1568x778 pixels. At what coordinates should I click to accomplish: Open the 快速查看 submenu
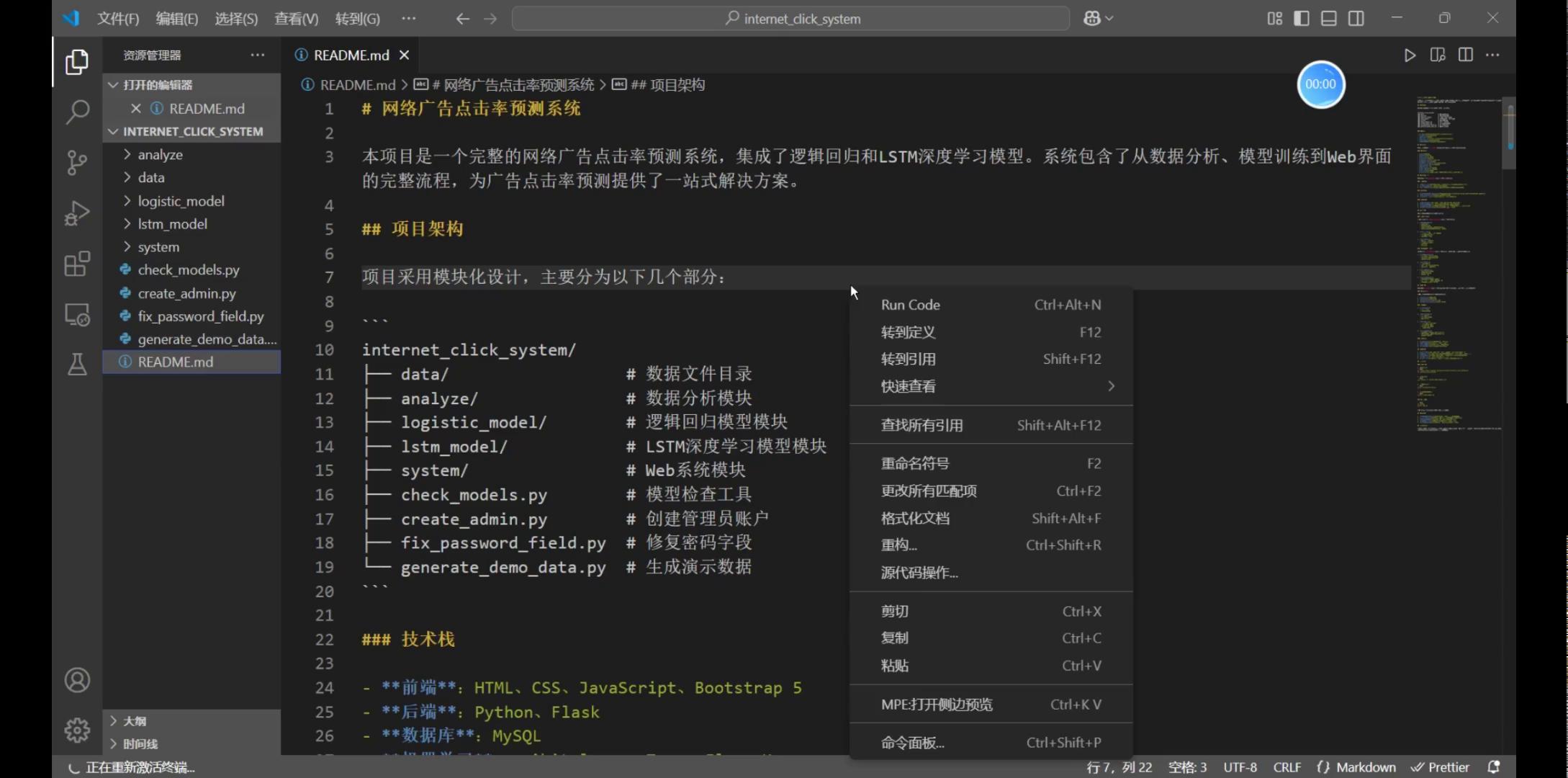click(991, 387)
